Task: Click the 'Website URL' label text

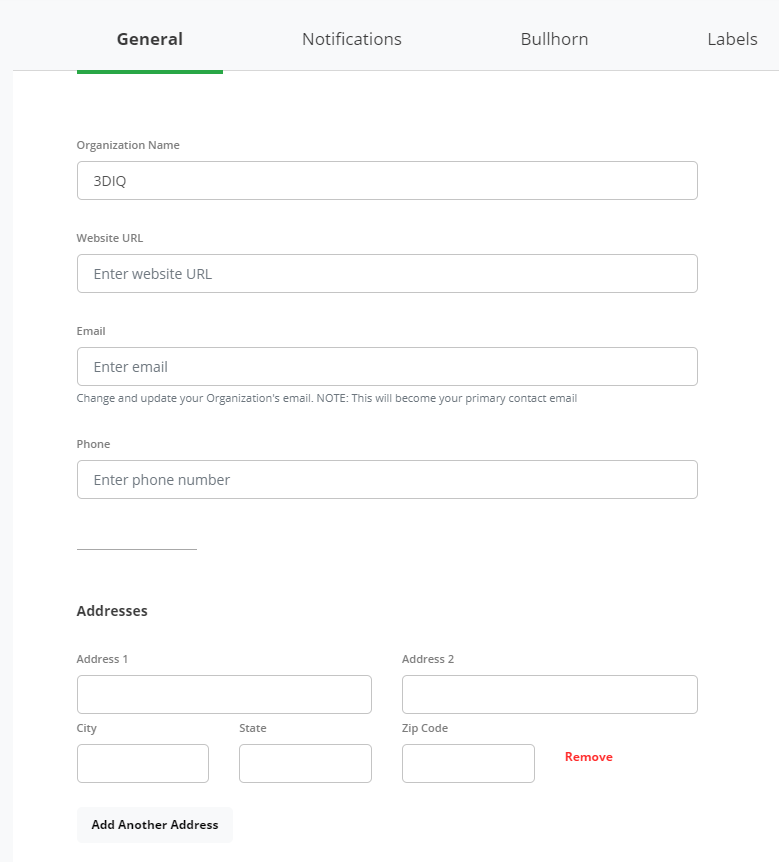Action: tap(109, 238)
